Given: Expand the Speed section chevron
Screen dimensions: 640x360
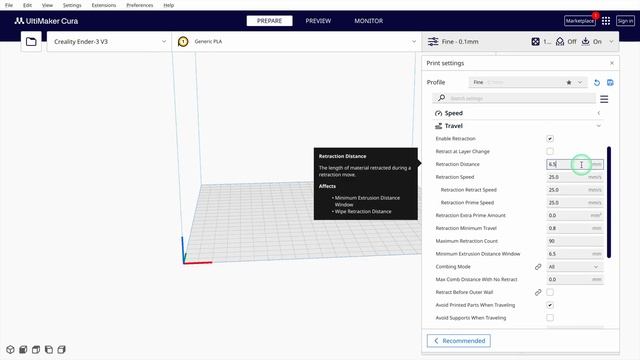Looking at the screenshot, I should point(599,113).
